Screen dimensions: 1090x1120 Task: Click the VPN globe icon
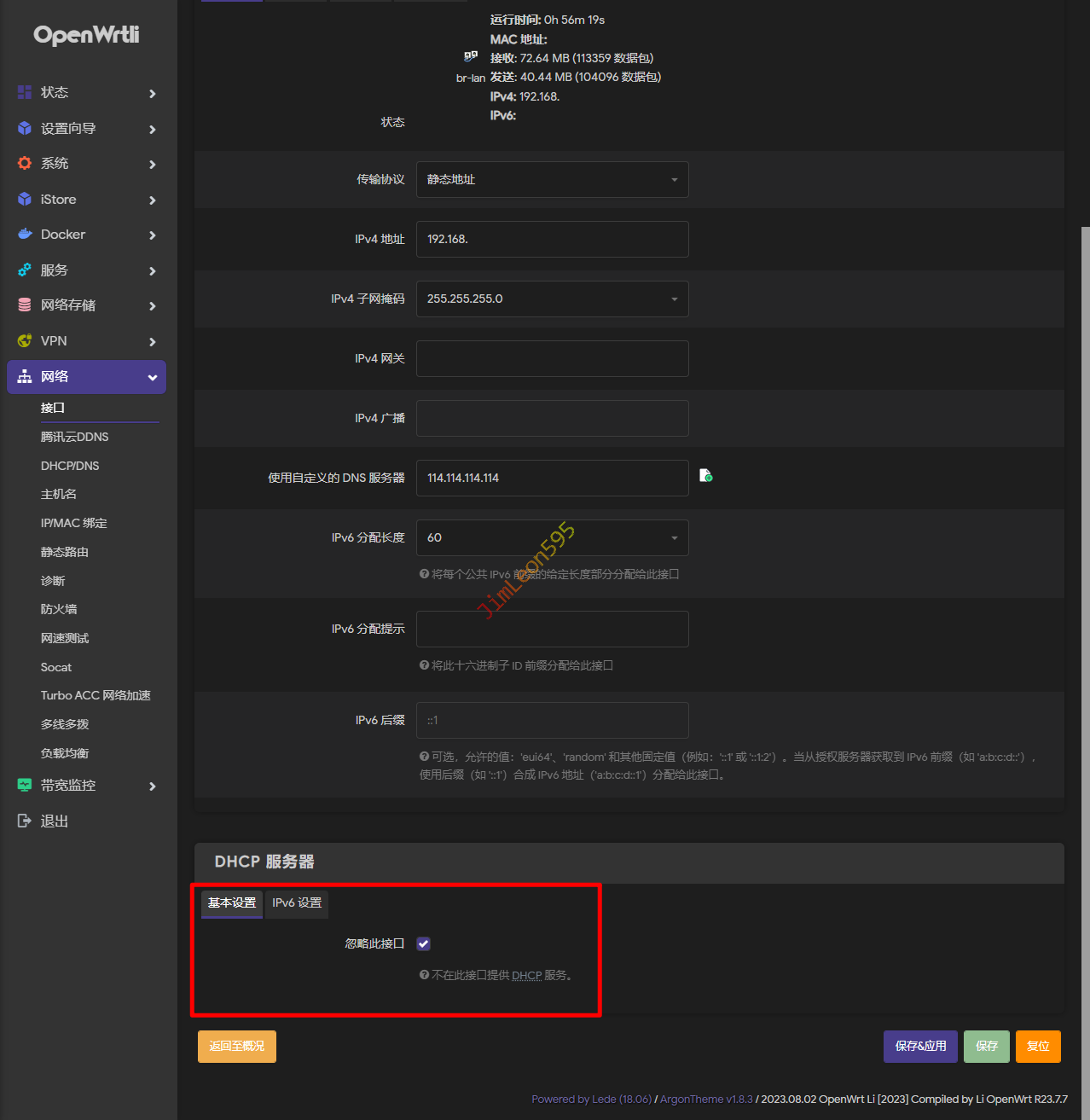click(25, 340)
